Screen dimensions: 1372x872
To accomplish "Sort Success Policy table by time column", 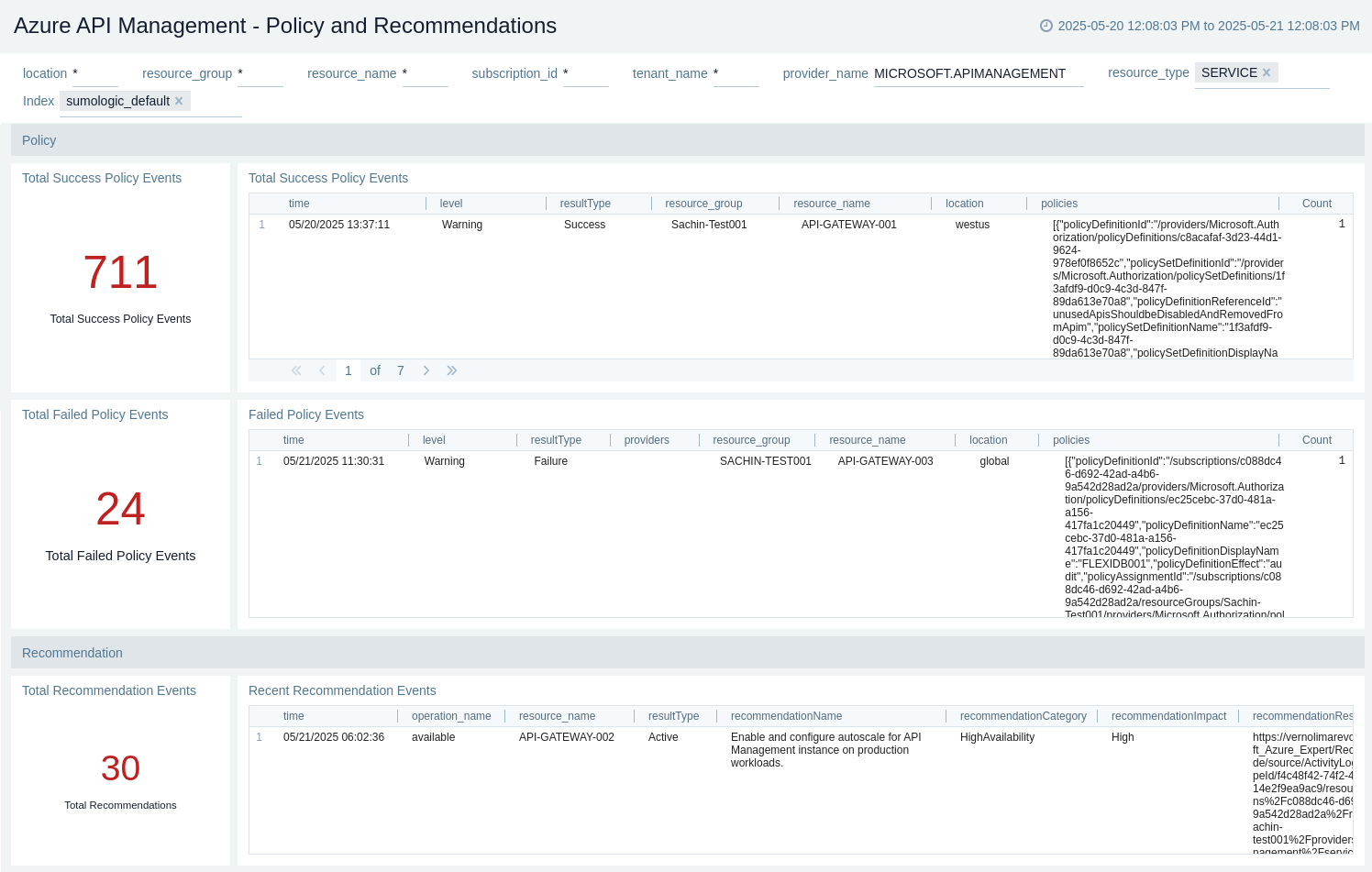I will [299, 204].
